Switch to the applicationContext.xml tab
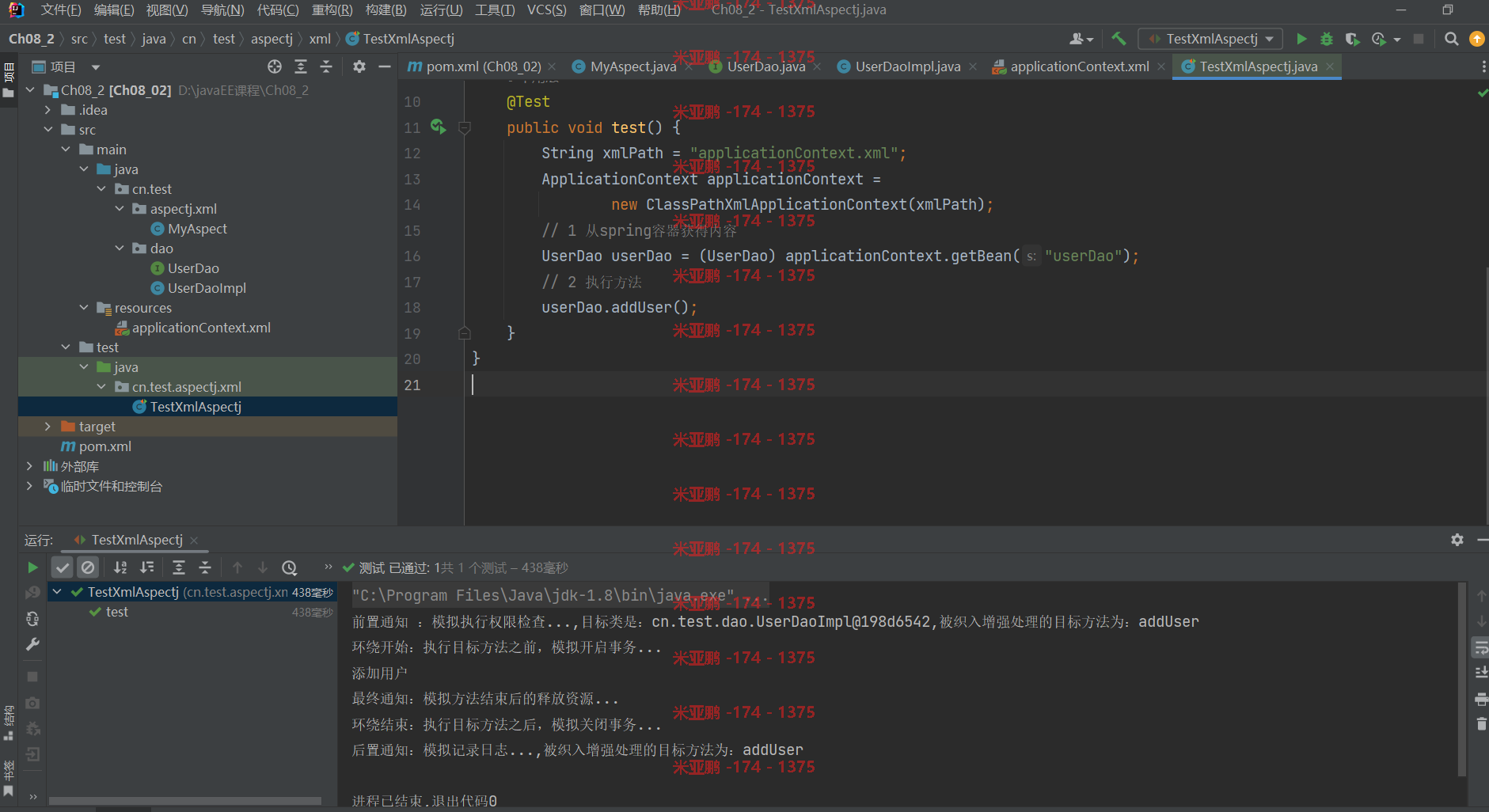 click(x=1079, y=67)
